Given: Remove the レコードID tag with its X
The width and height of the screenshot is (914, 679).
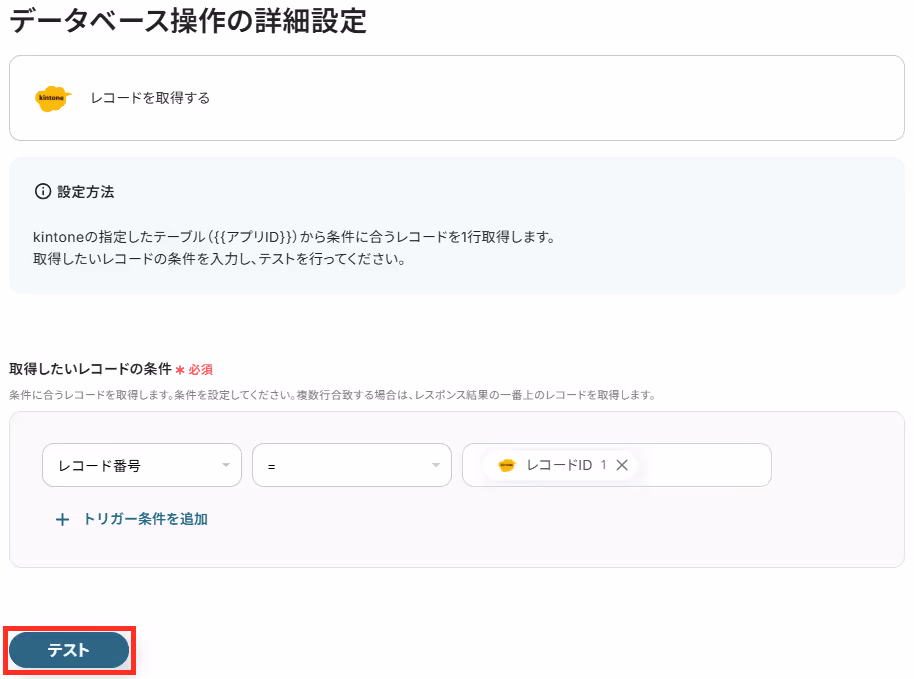Looking at the screenshot, I should tap(622, 465).
